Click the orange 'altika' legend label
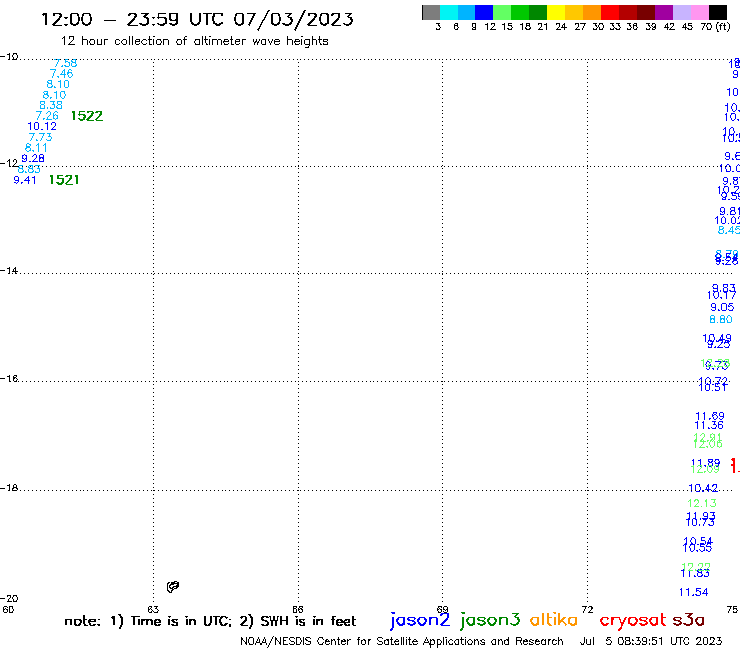Viewport: 740px width, 650px height. [x=554, y=619]
